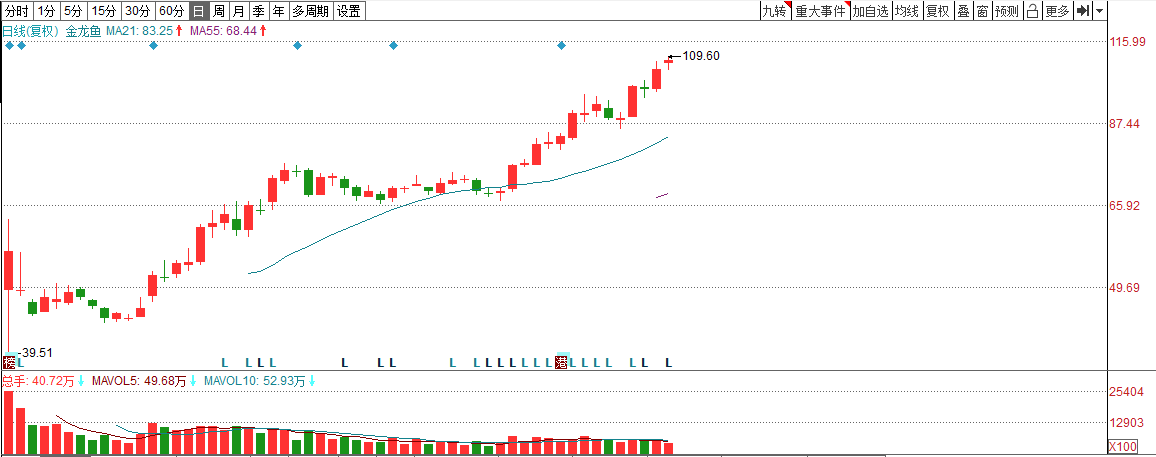Viewport: 1156px width, 457px height.
Task: Click the MA21: 83.25 indicator label
Action: tap(141, 31)
